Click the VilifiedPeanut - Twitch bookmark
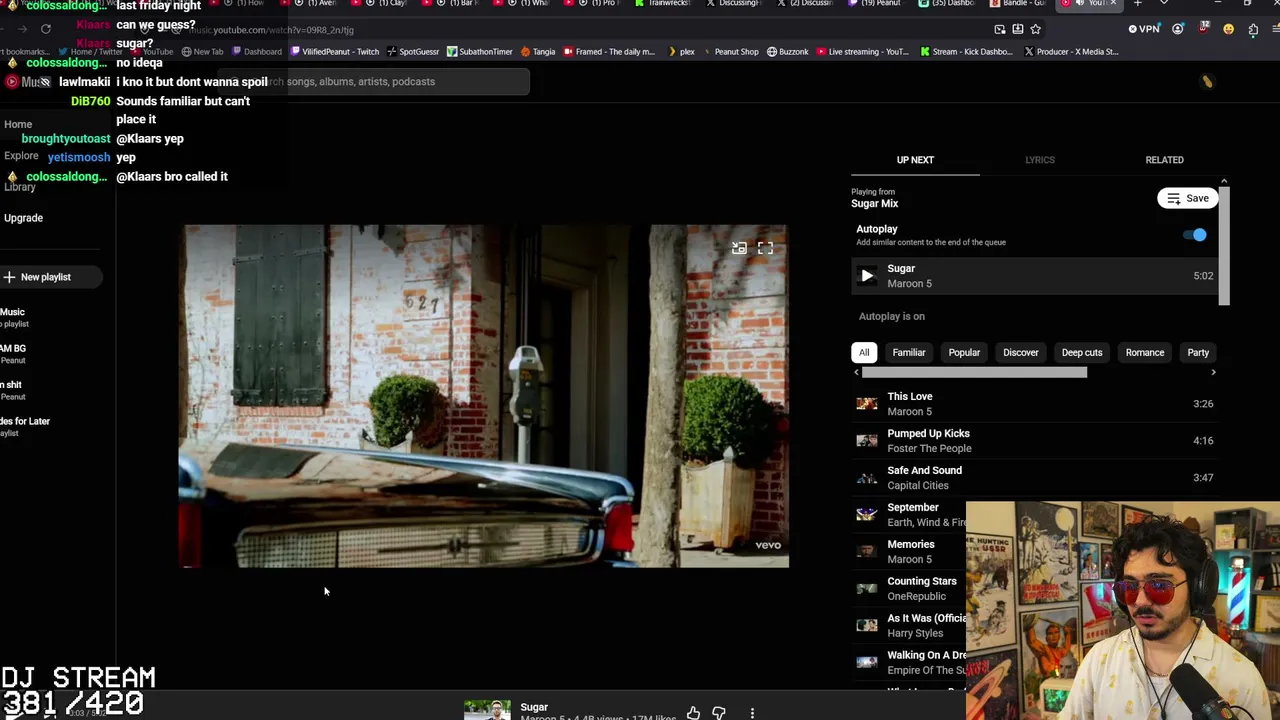 (x=335, y=52)
